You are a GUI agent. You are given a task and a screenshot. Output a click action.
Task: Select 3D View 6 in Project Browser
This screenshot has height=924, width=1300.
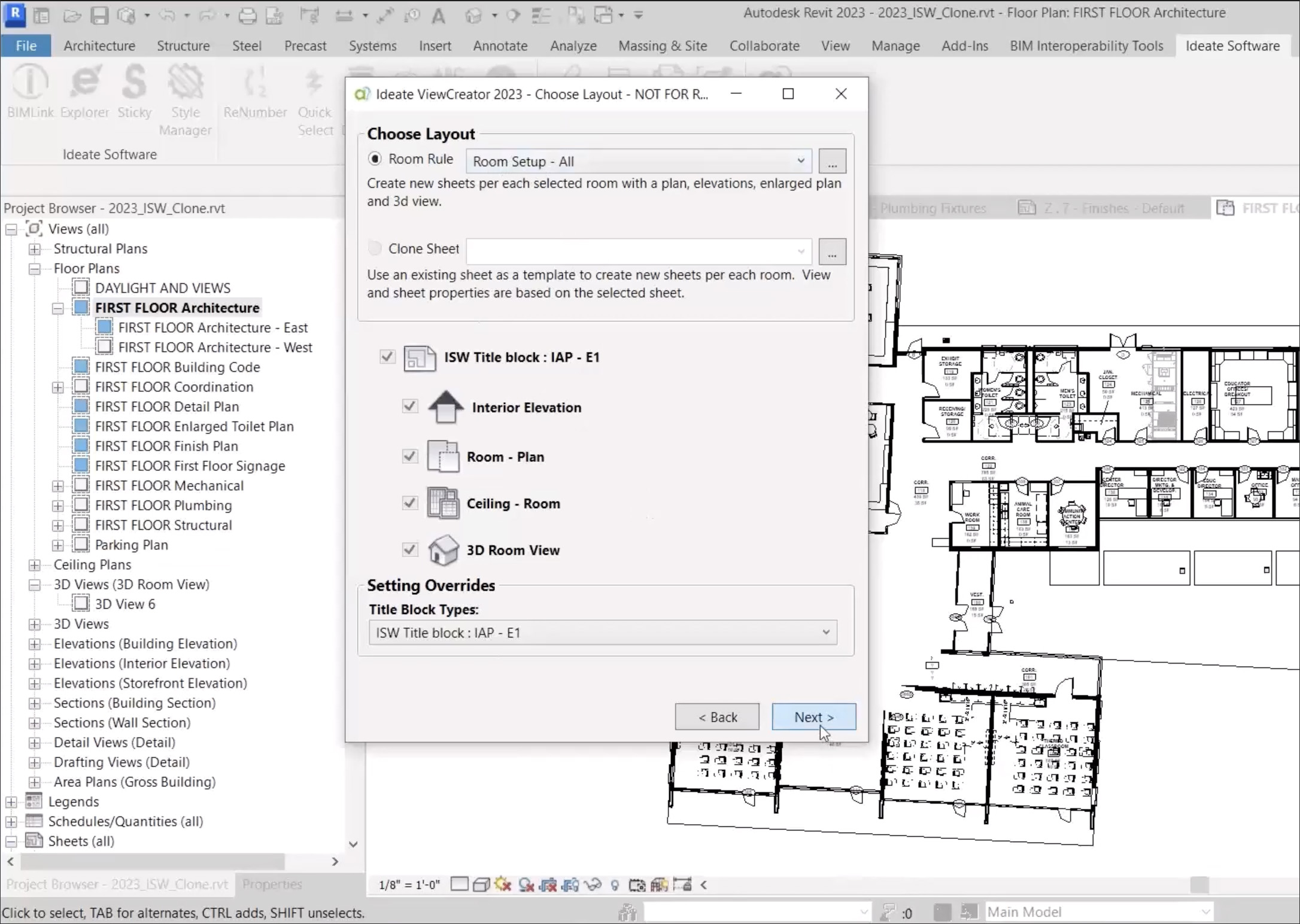point(124,604)
